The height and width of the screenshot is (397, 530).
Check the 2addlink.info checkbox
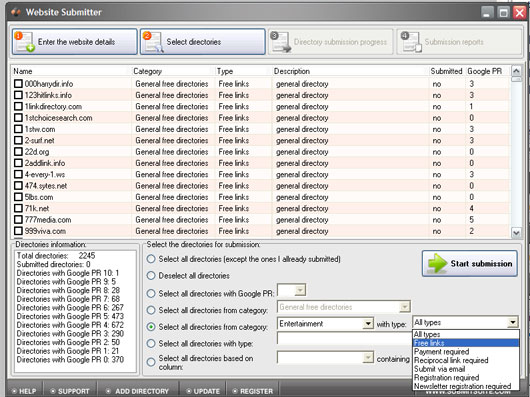[x=18, y=163]
